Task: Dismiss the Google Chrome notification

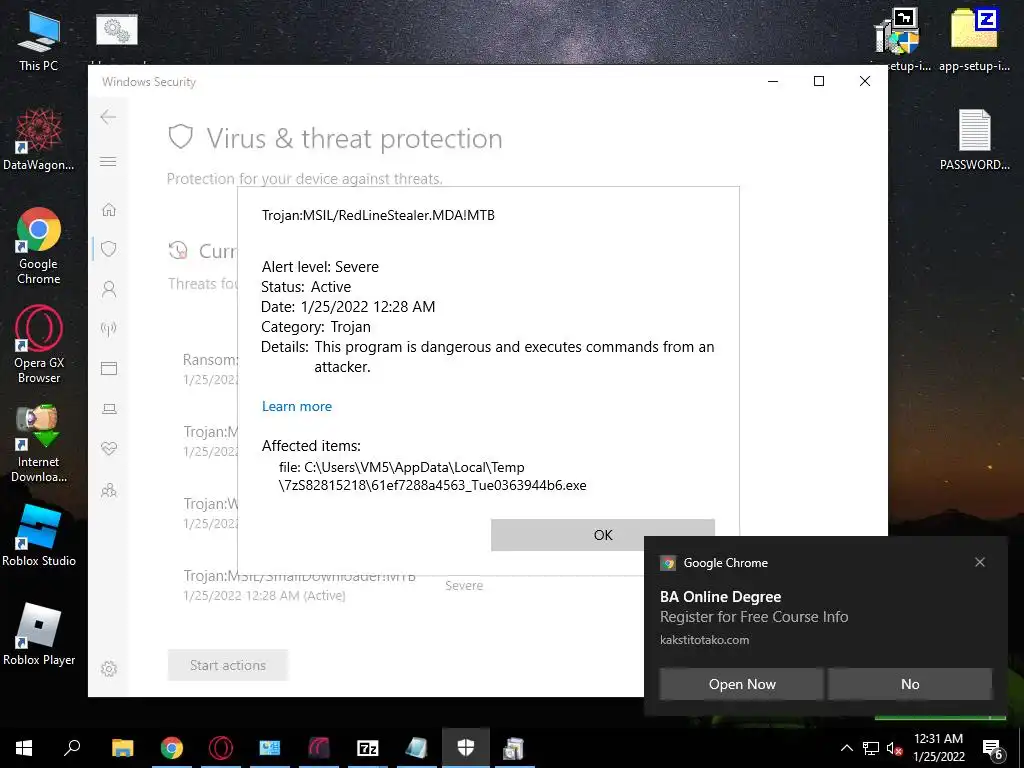Action: (980, 562)
